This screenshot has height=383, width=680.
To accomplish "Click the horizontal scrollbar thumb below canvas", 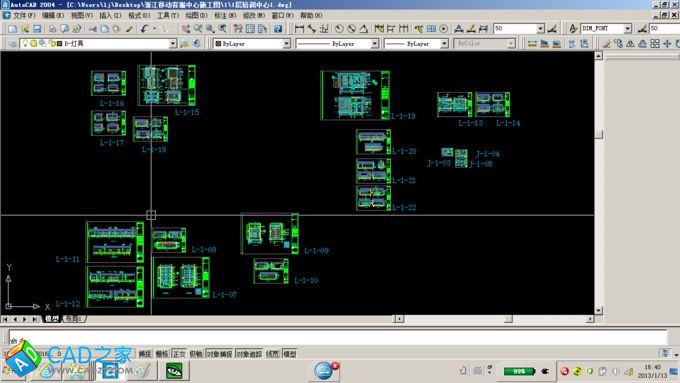I will pyautogui.click(x=508, y=319).
